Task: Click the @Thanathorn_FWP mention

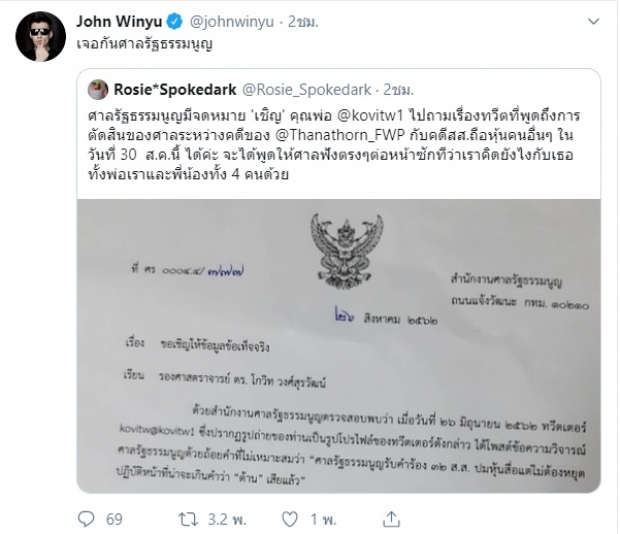Action: coord(340,135)
